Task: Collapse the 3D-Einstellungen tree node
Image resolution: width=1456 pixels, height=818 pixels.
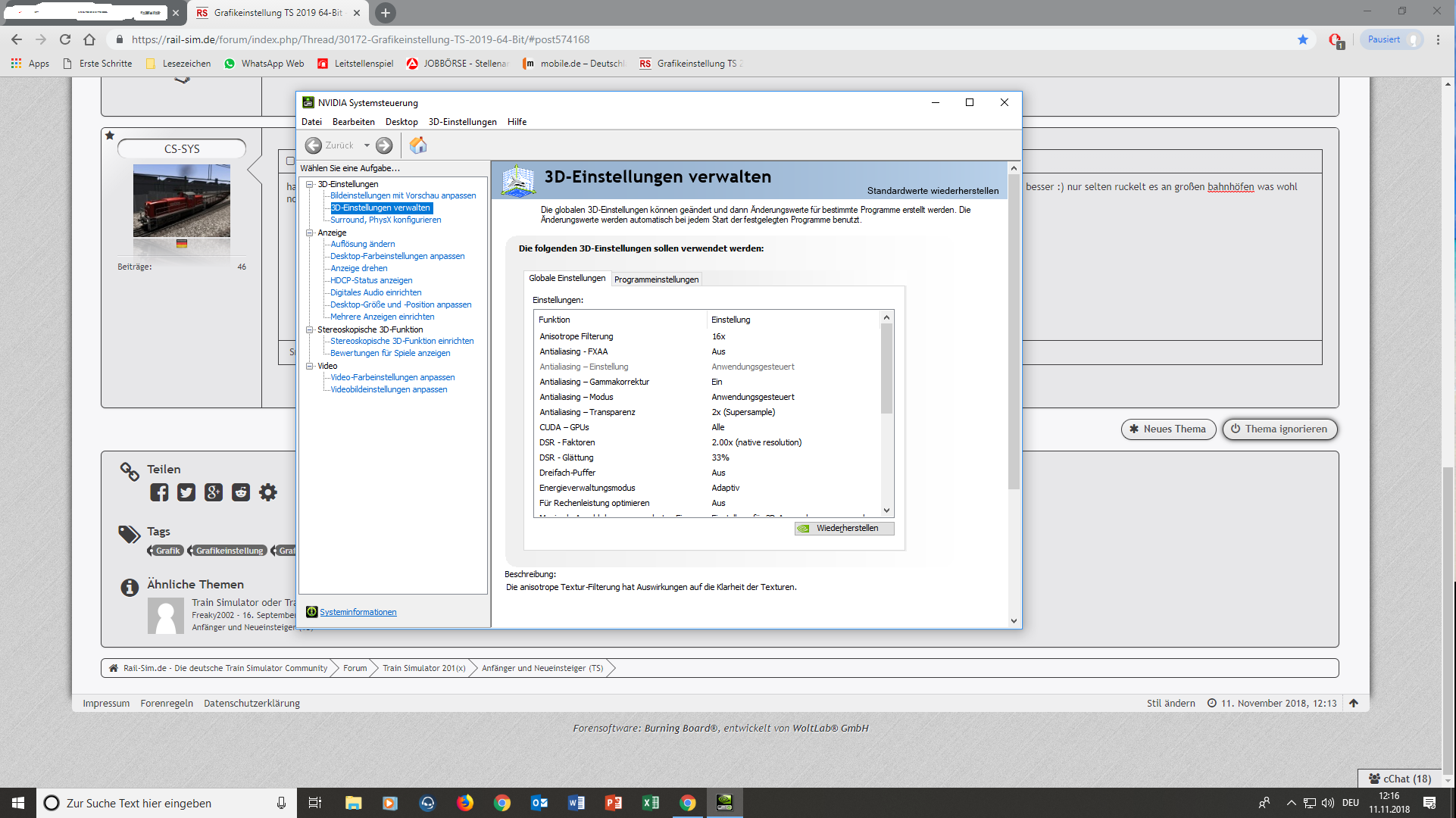Action: point(309,184)
